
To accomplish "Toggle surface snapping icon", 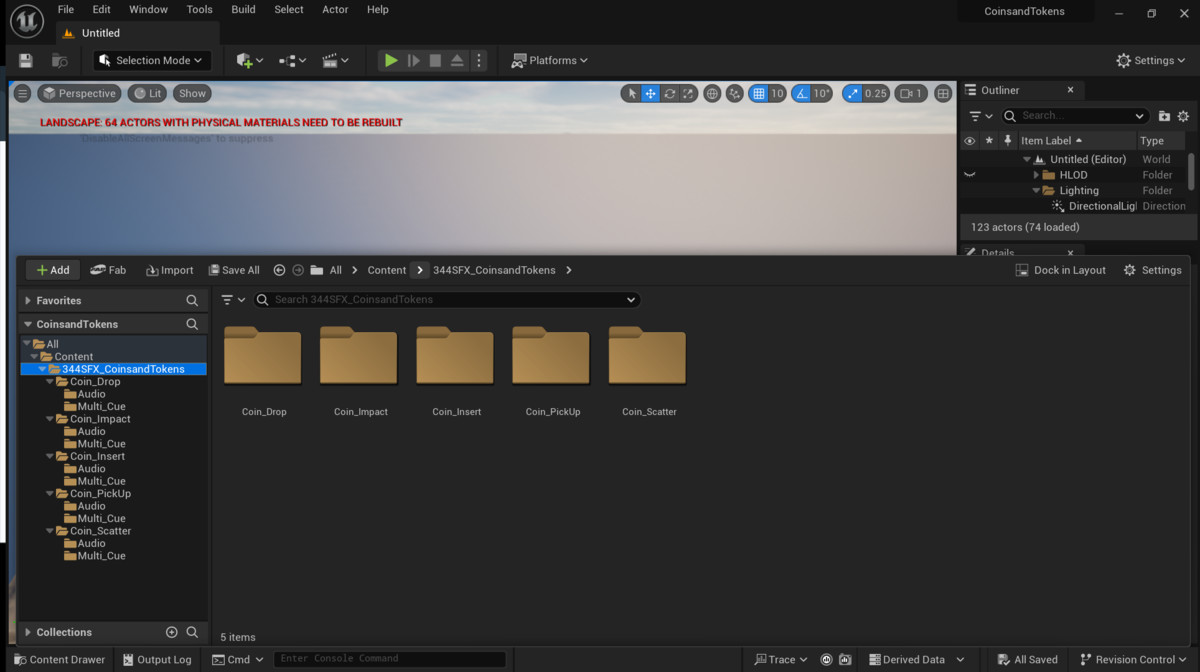I will (735, 94).
